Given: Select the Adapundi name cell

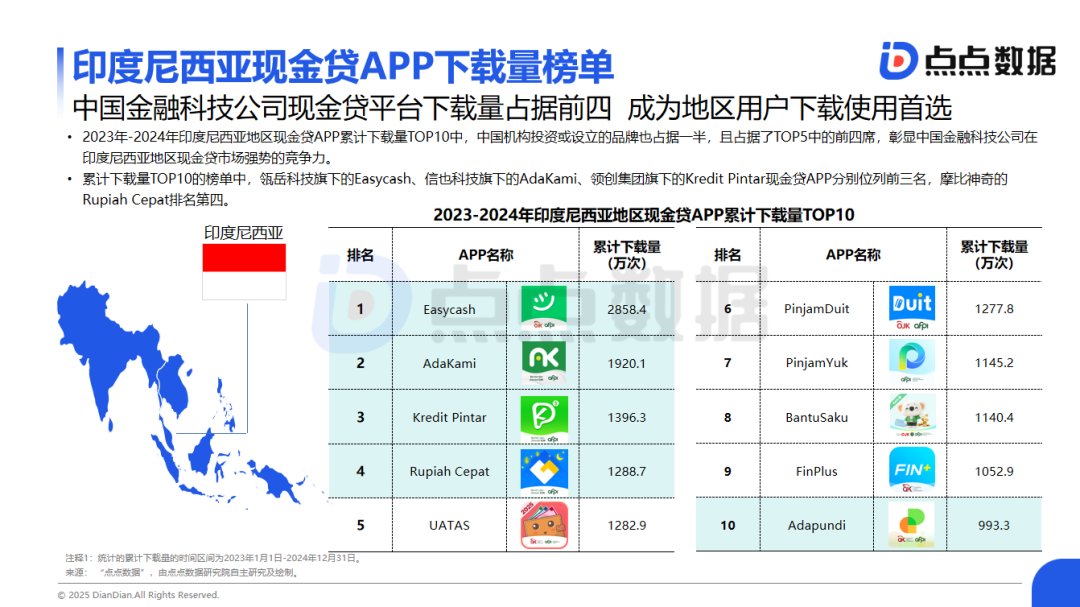Looking at the screenshot, I should pos(816,525).
